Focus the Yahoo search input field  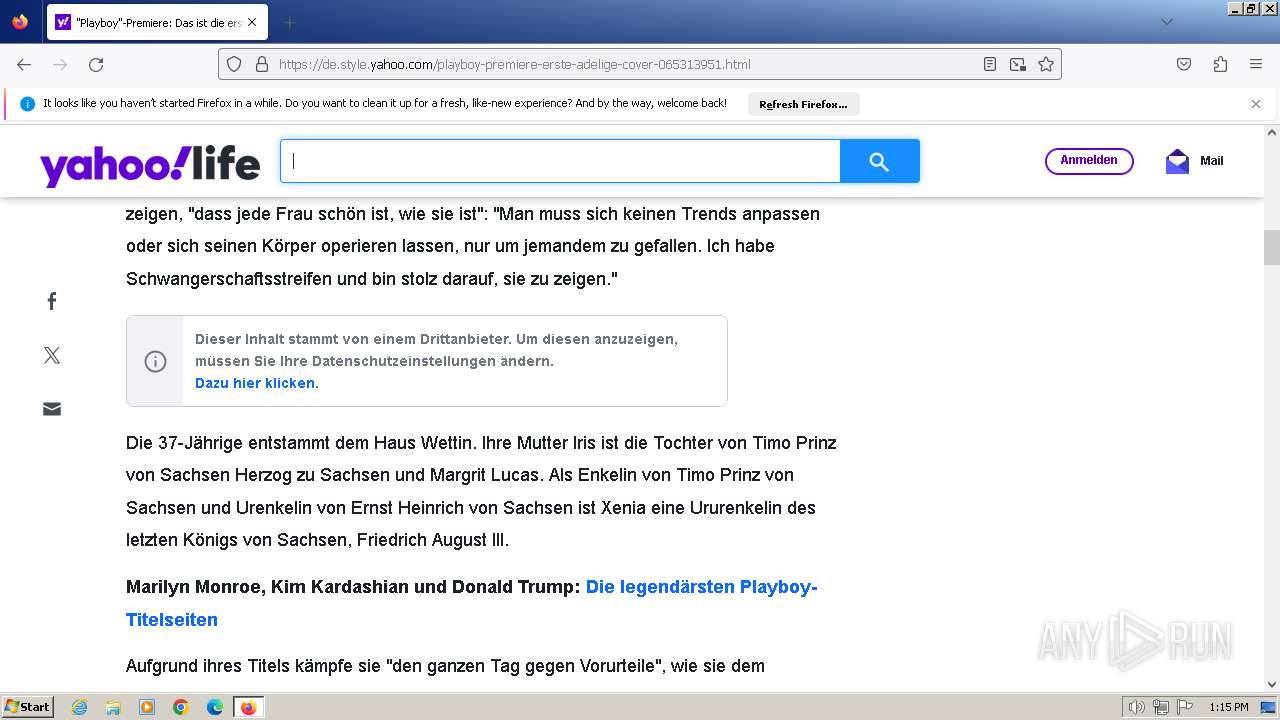pos(560,161)
